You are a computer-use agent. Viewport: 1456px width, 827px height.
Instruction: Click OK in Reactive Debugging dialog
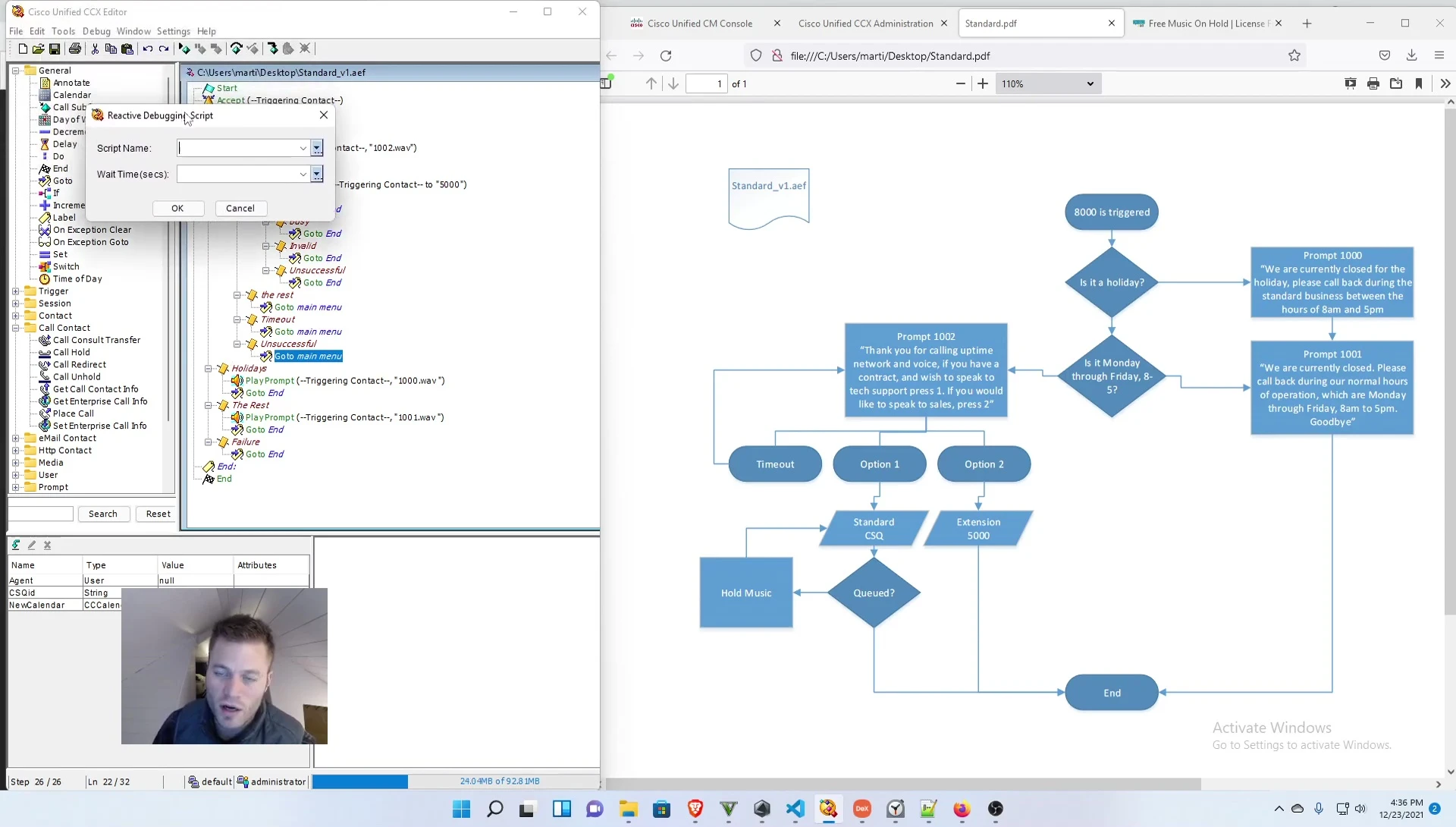177,208
